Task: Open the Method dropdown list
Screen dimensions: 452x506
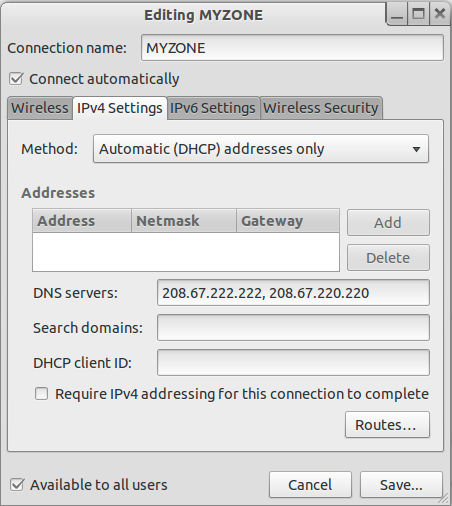Action: coord(261,149)
